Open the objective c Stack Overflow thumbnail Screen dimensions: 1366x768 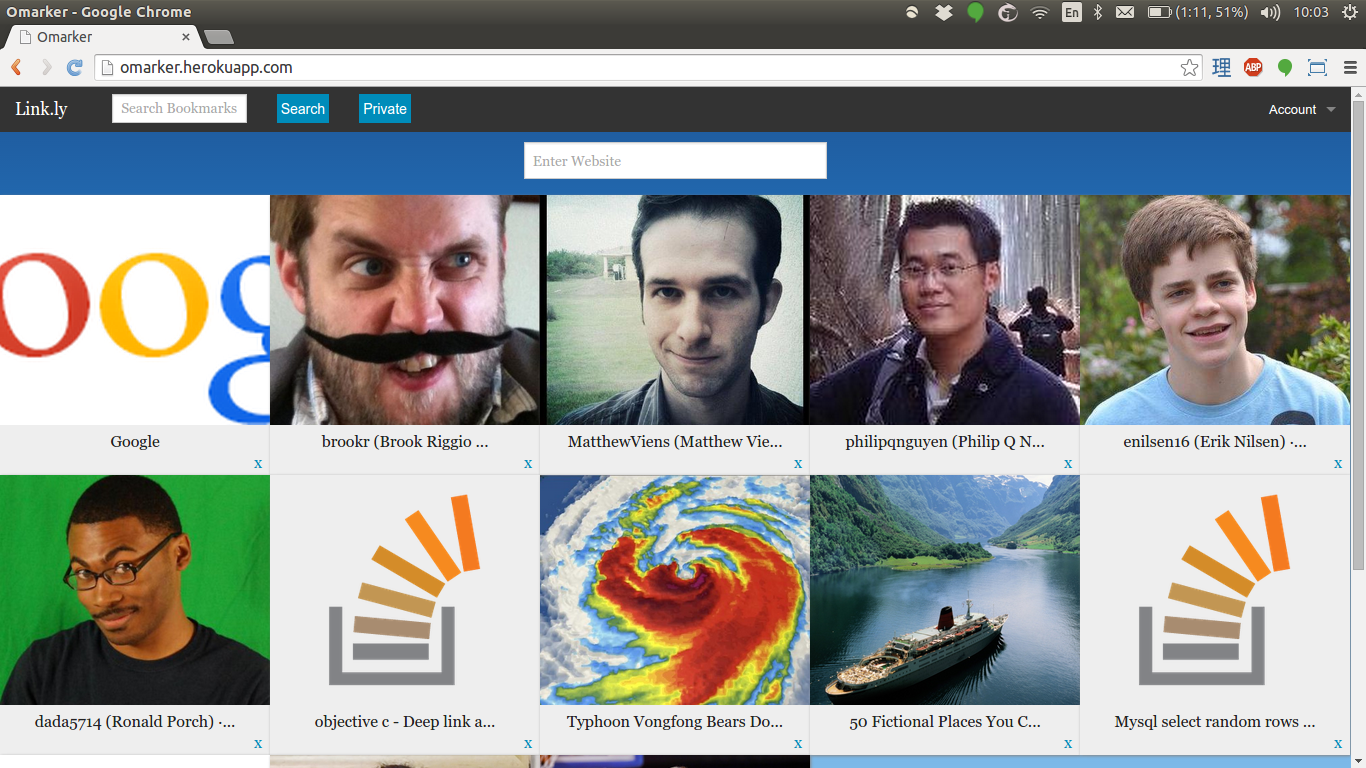(x=405, y=590)
